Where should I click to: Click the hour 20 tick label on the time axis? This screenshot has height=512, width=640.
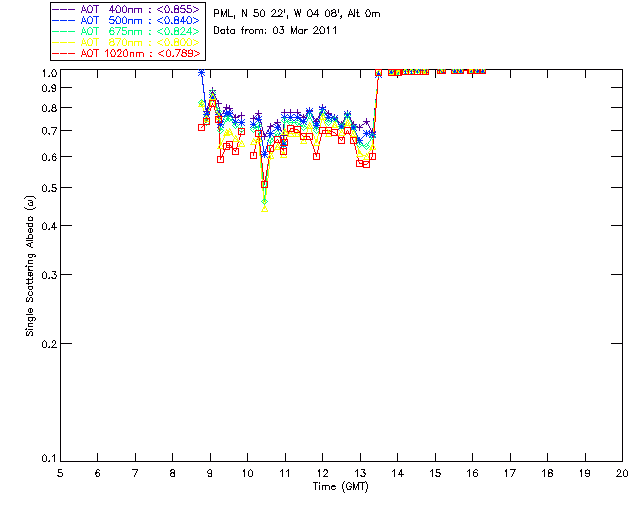pyautogui.click(x=622, y=473)
